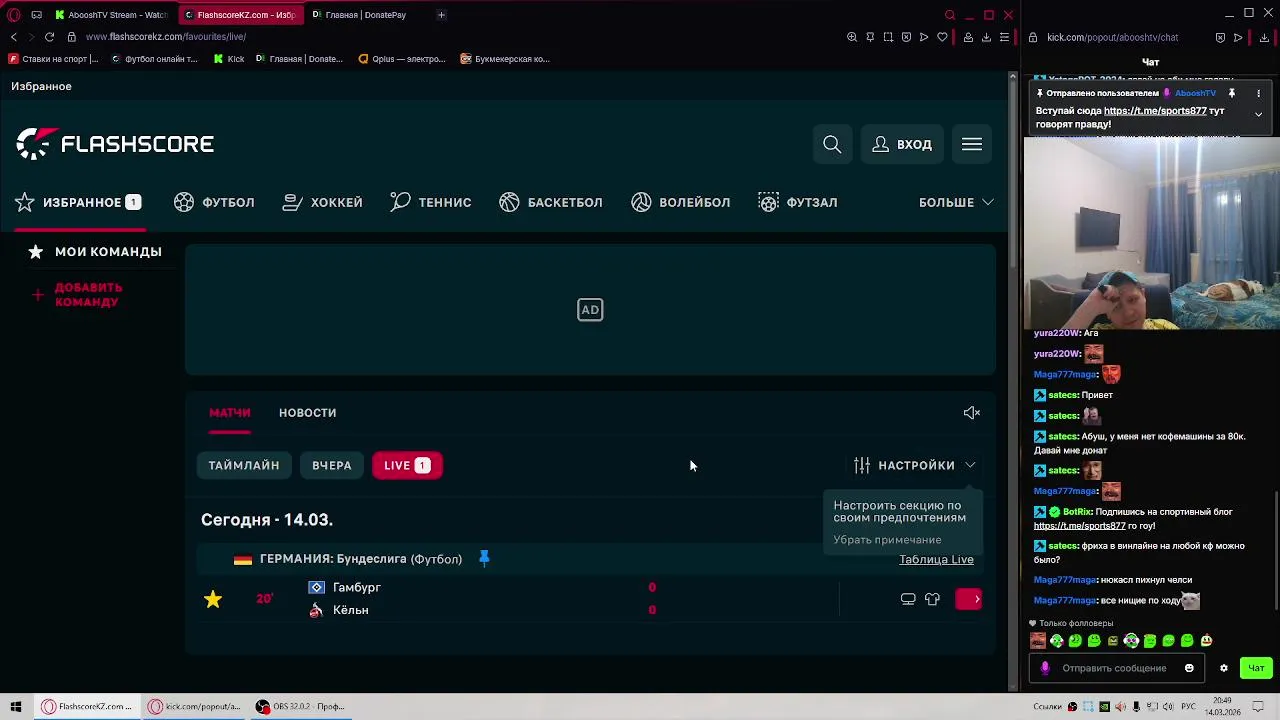Open the РУС language indicator in tray
The width and height of the screenshot is (1280, 720).
tap(1188, 706)
